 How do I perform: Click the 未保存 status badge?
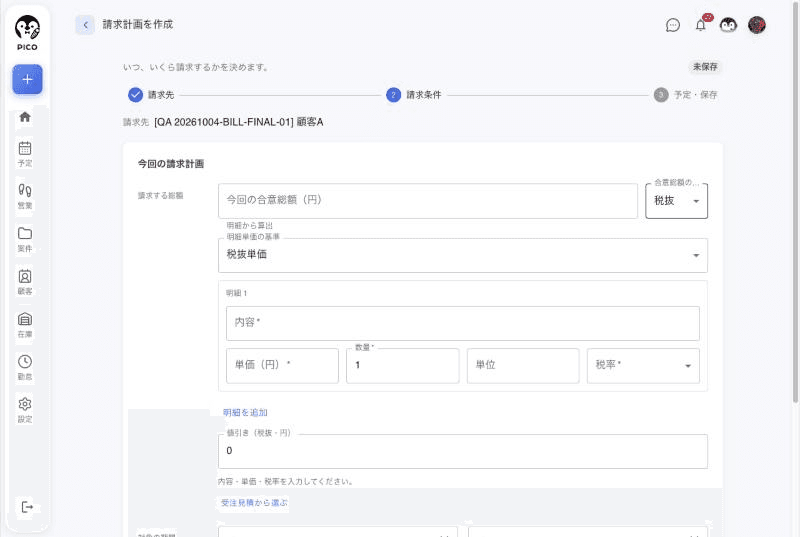click(x=705, y=67)
